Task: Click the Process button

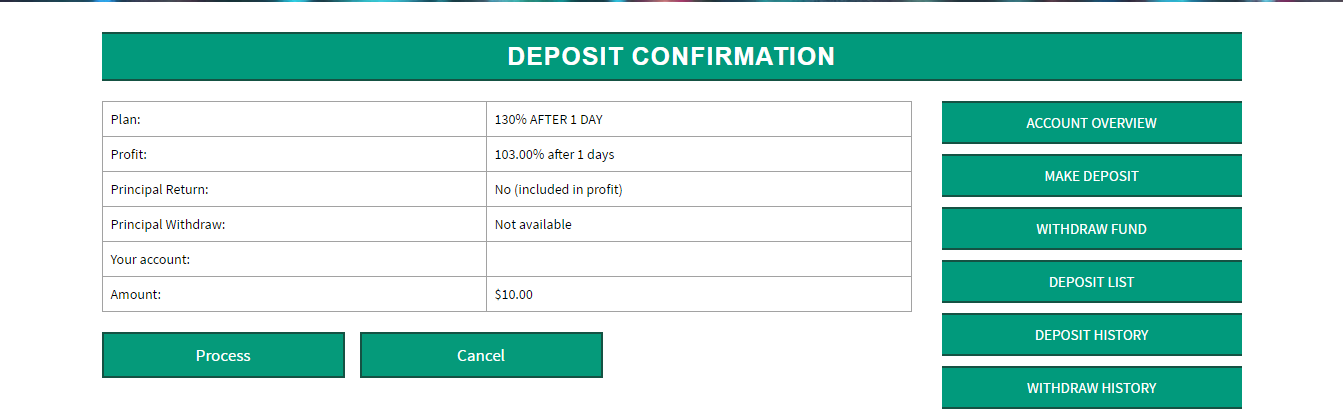Action: 223,355
